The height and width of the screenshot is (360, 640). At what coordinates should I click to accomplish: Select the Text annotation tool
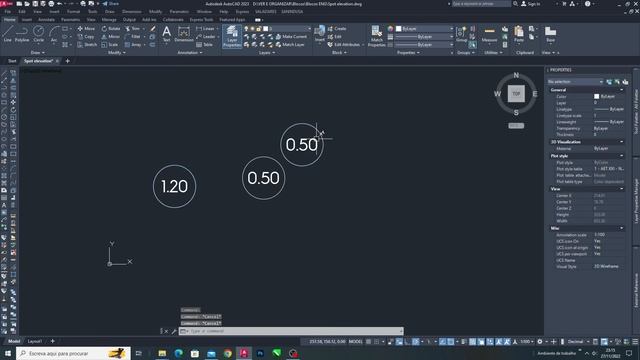click(167, 33)
